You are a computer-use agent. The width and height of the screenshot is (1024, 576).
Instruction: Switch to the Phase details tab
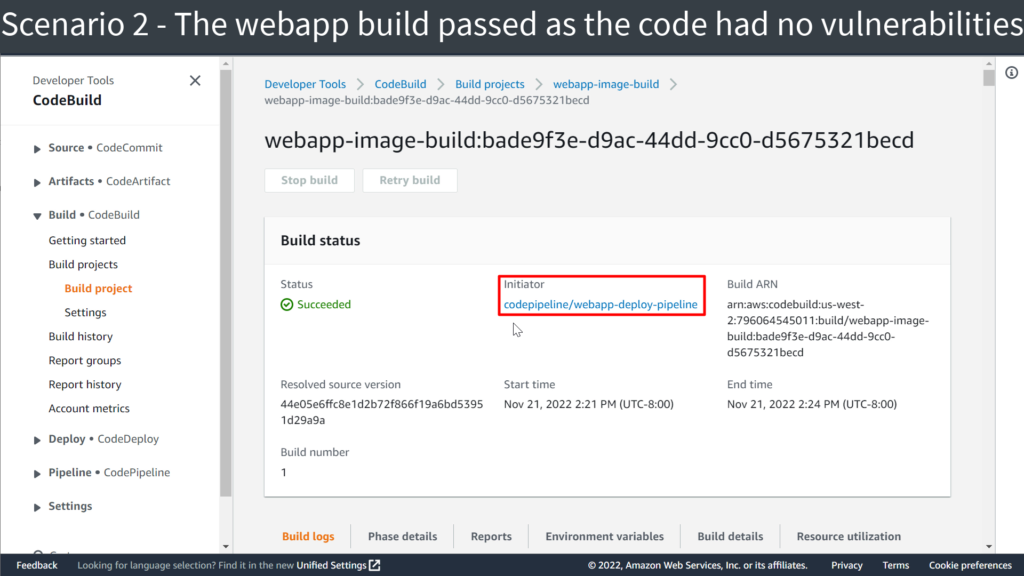[x=402, y=536]
